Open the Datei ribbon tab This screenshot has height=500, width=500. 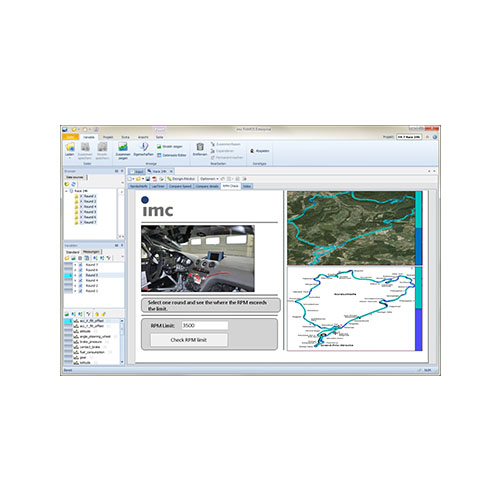[x=70, y=137]
